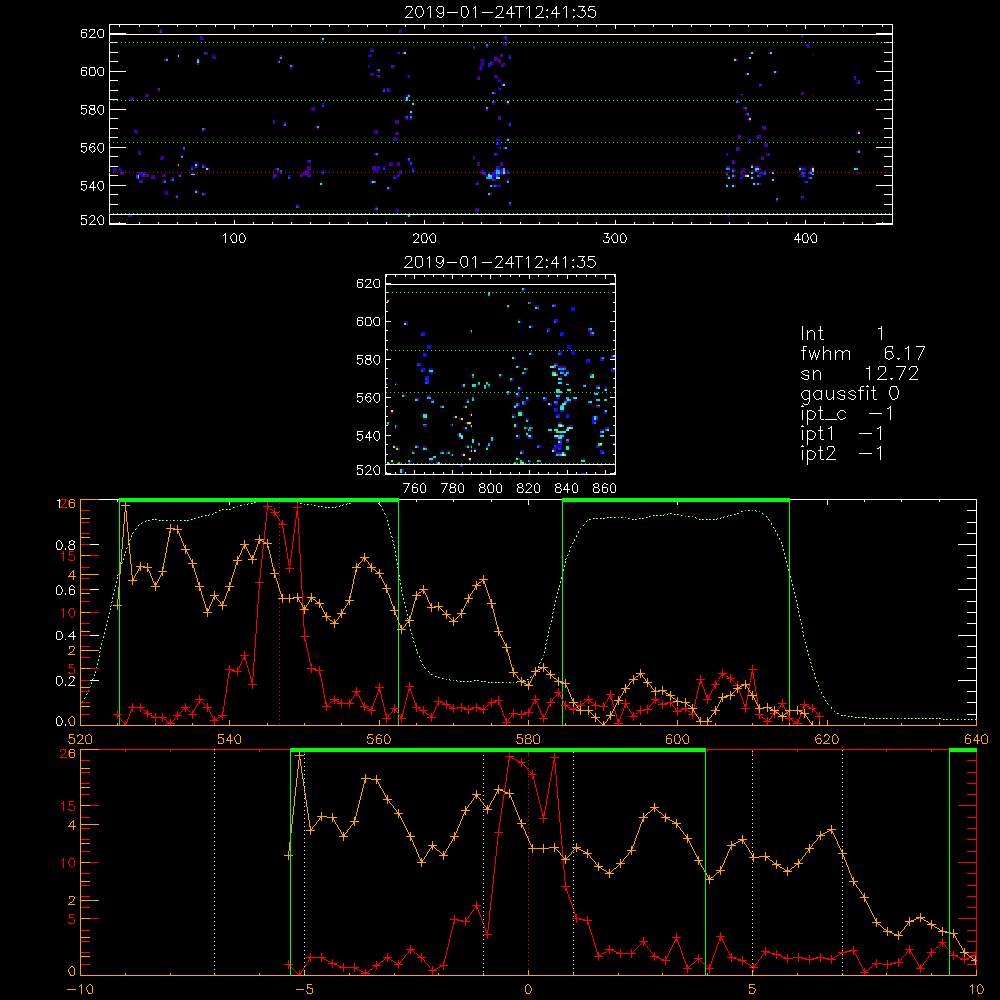Click the timestamp title above the middle plot
The image size is (1000, 1000).
coord(500,262)
